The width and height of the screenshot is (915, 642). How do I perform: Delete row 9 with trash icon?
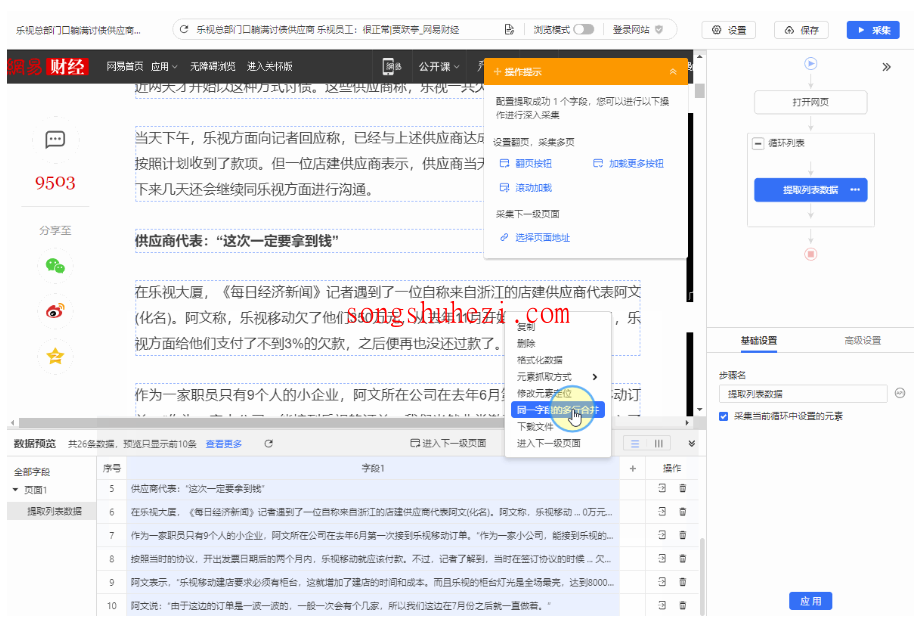[683, 581]
